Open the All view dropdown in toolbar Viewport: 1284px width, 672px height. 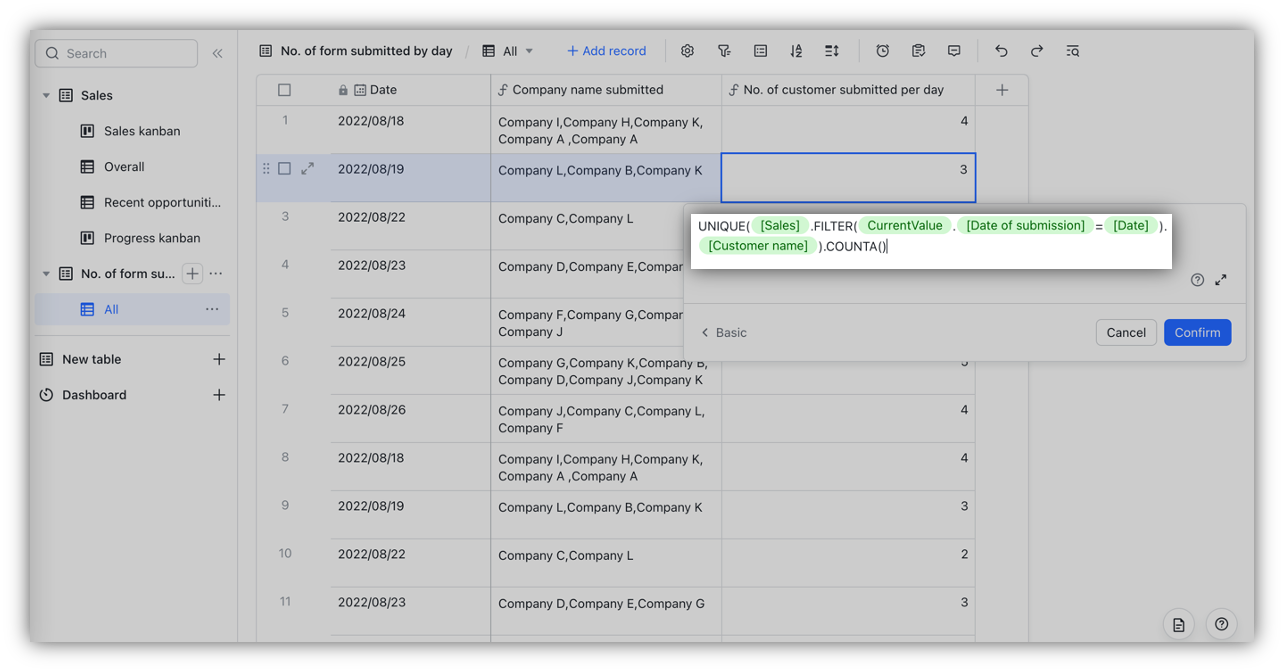tap(508, 51)
